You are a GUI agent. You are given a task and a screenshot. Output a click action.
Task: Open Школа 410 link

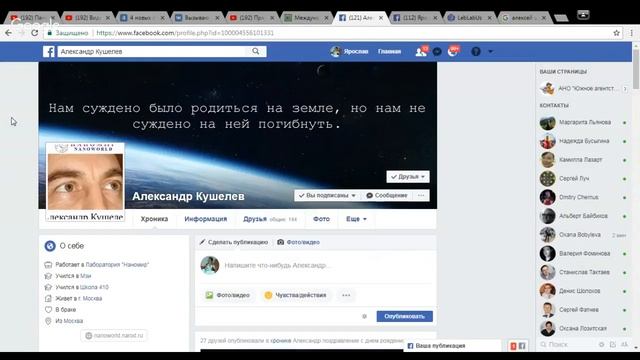(94, 287)
